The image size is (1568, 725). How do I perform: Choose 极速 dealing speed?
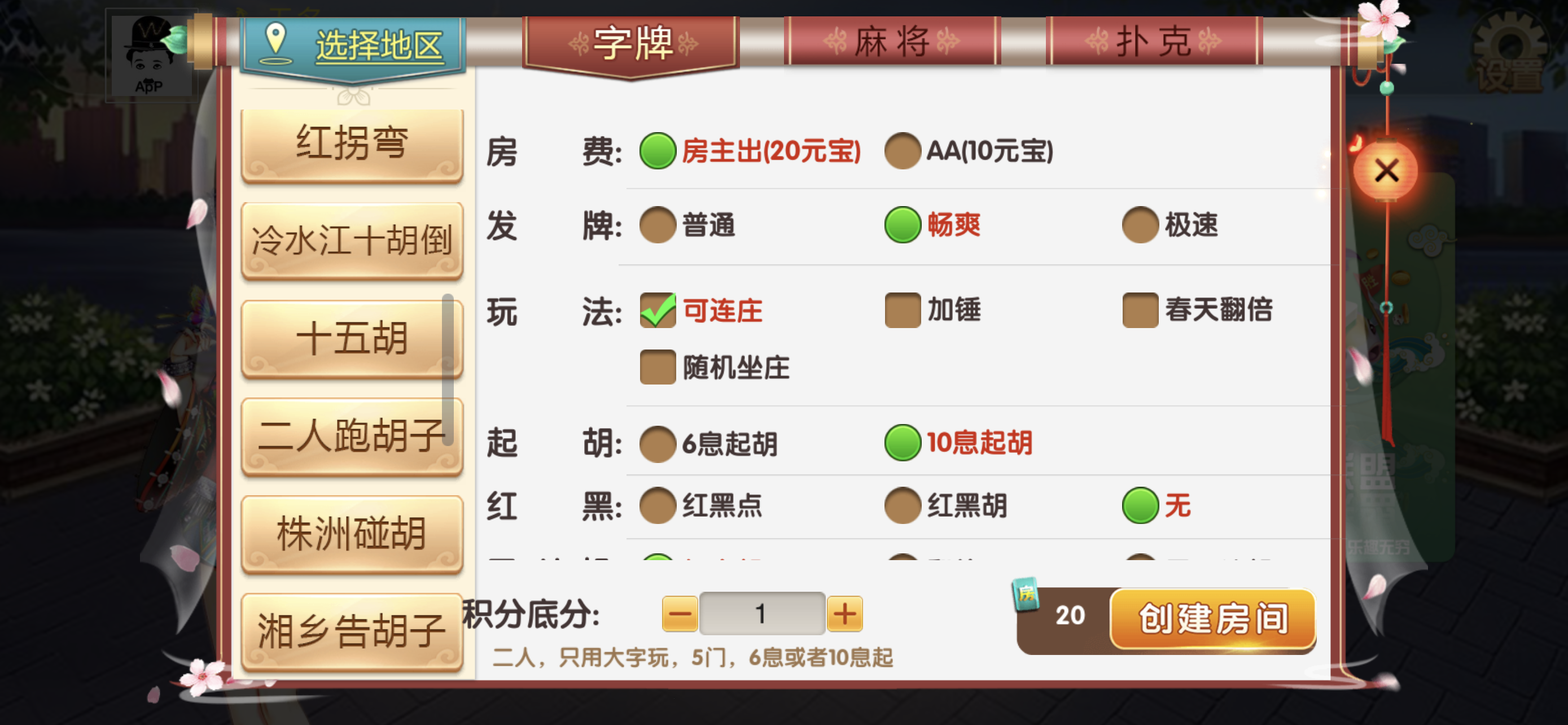click(1140, 225)
